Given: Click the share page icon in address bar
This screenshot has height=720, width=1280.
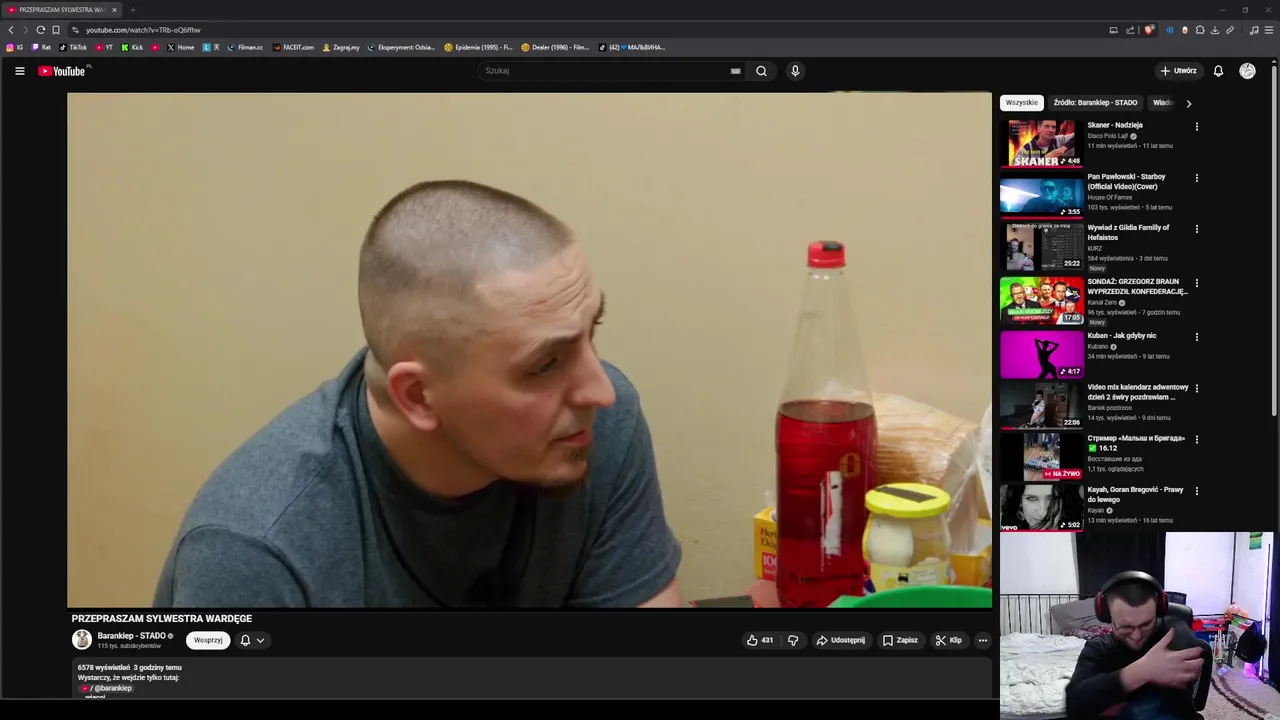Looking at the screenshot, I should pyautogui.click(x=1131, y=30).
